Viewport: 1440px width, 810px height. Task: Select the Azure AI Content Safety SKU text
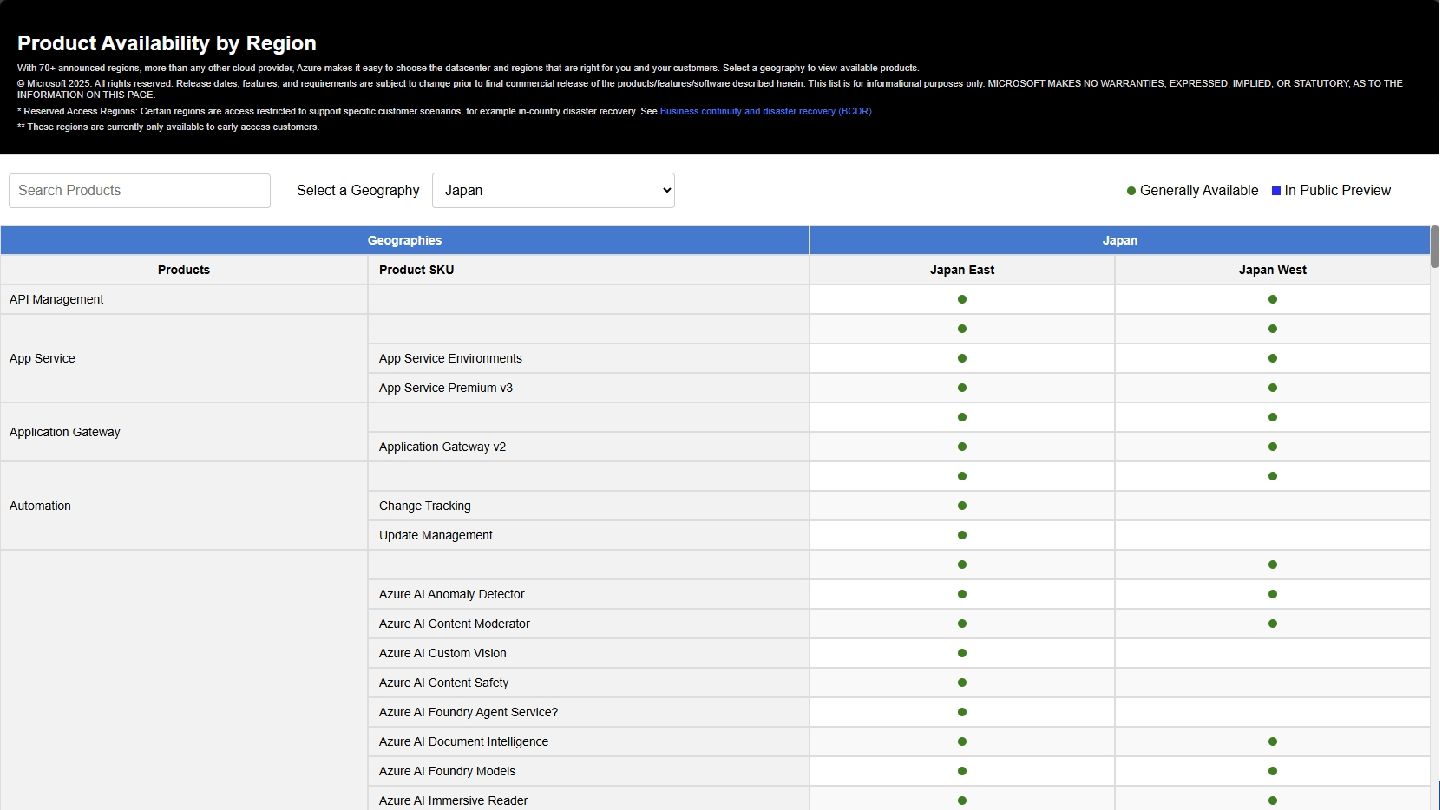tap(444, 682)
